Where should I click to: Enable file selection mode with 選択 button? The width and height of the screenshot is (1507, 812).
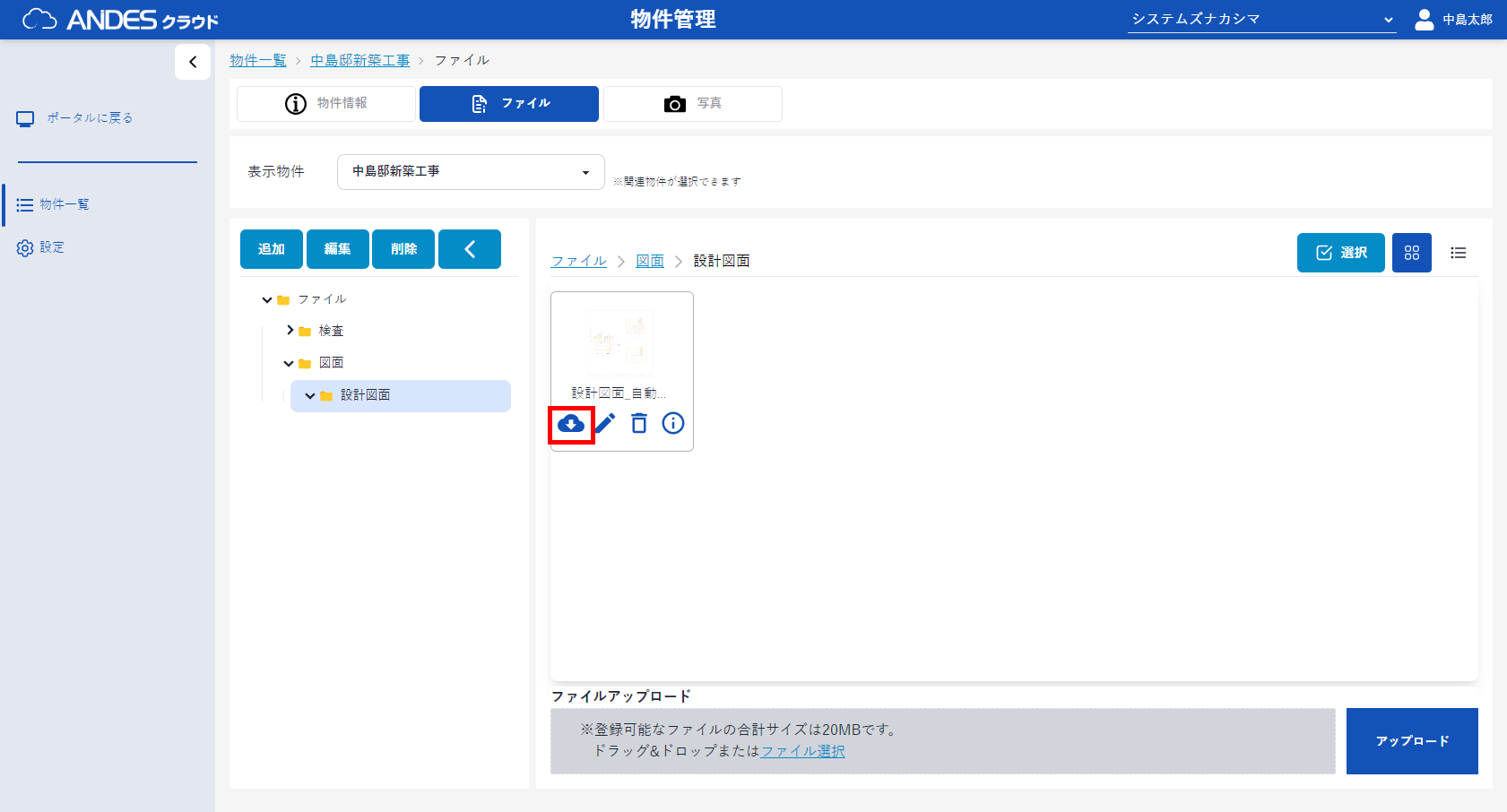click(x=1340, y=253)
